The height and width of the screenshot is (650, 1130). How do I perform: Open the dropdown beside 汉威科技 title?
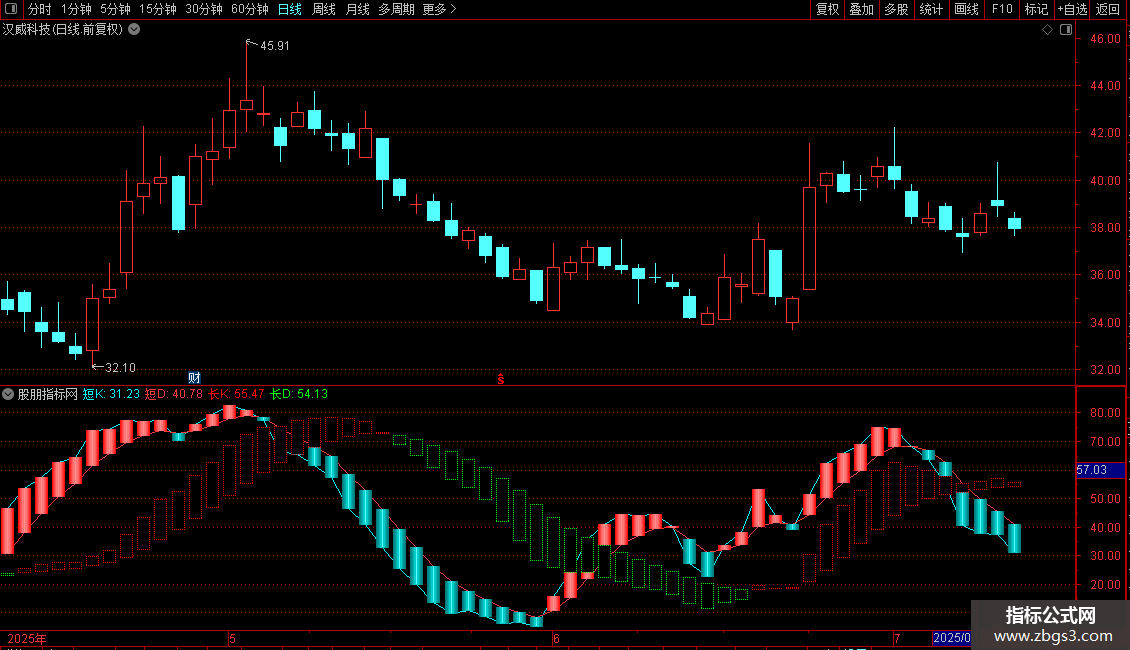point(134,30)
